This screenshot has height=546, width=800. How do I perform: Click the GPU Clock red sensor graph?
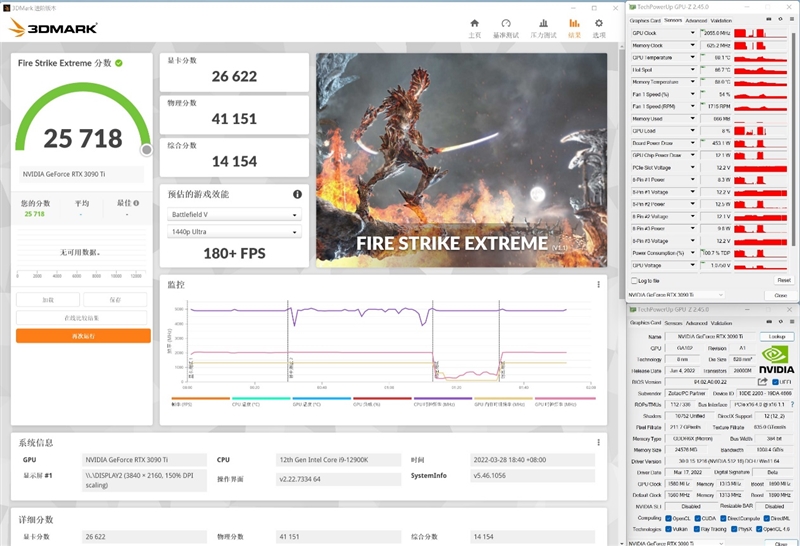point(760,33)
